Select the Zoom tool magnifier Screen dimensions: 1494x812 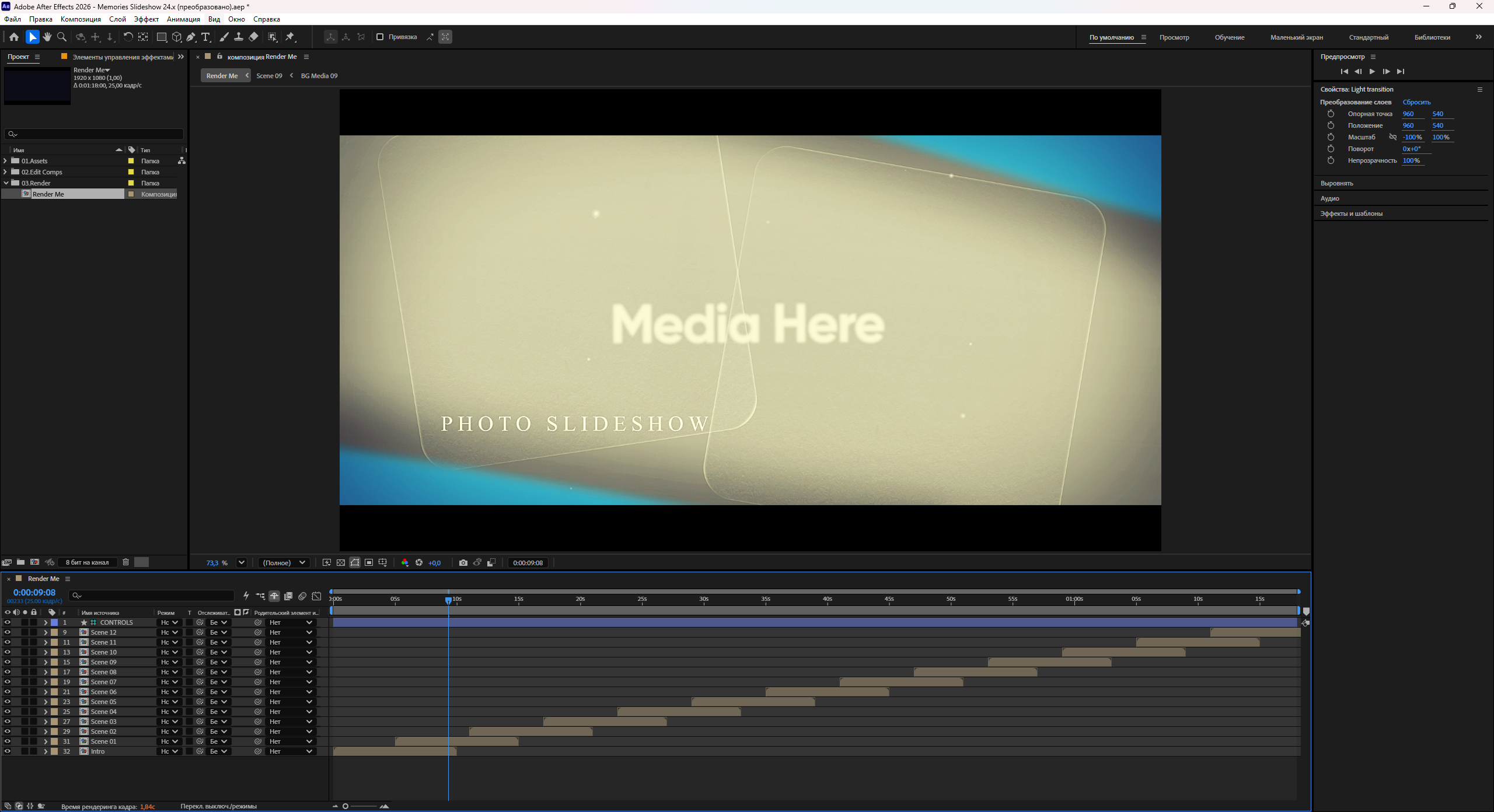(61, 37)
